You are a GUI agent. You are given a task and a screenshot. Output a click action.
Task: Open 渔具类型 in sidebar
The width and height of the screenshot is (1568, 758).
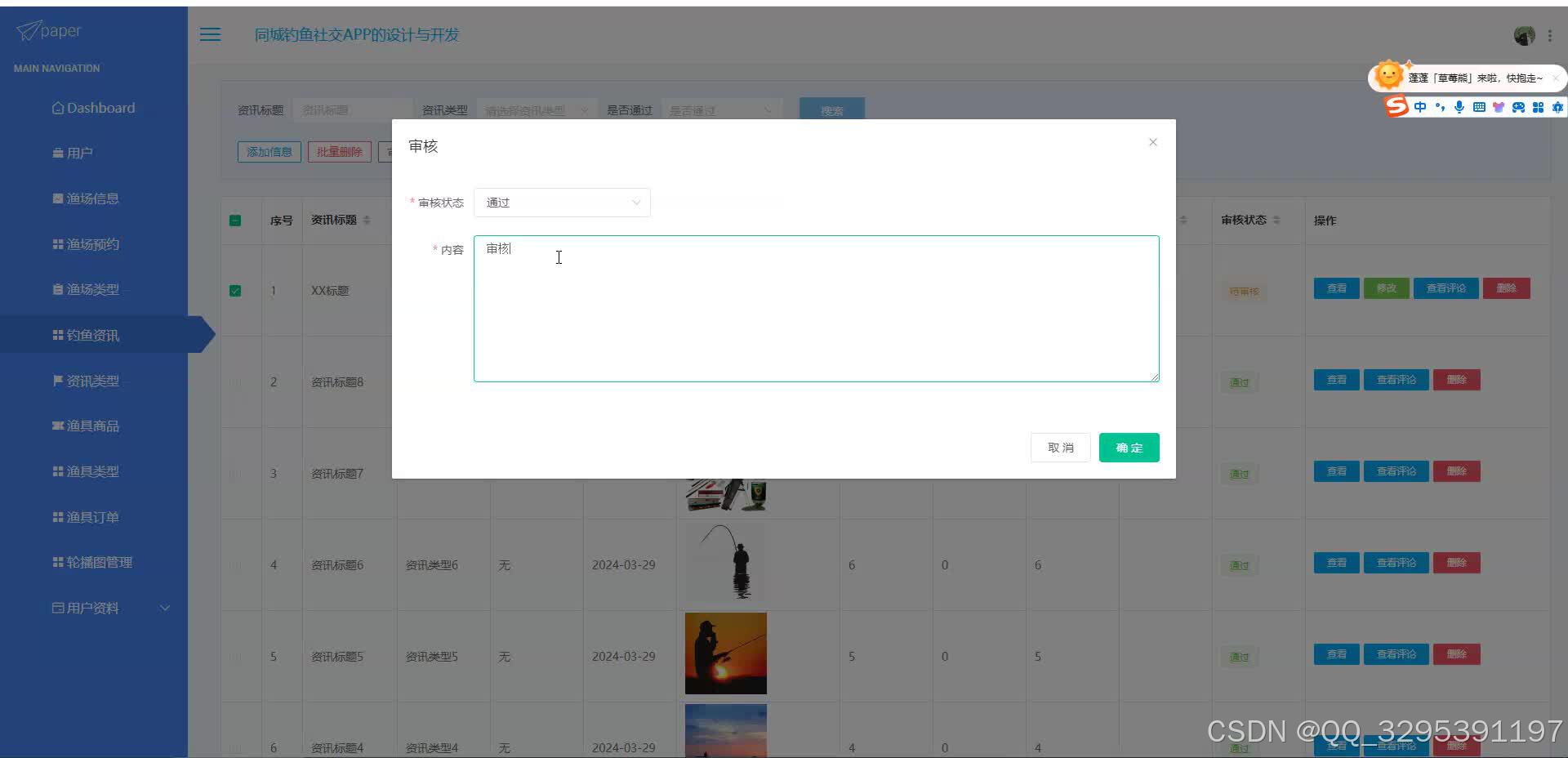[86, 471]
